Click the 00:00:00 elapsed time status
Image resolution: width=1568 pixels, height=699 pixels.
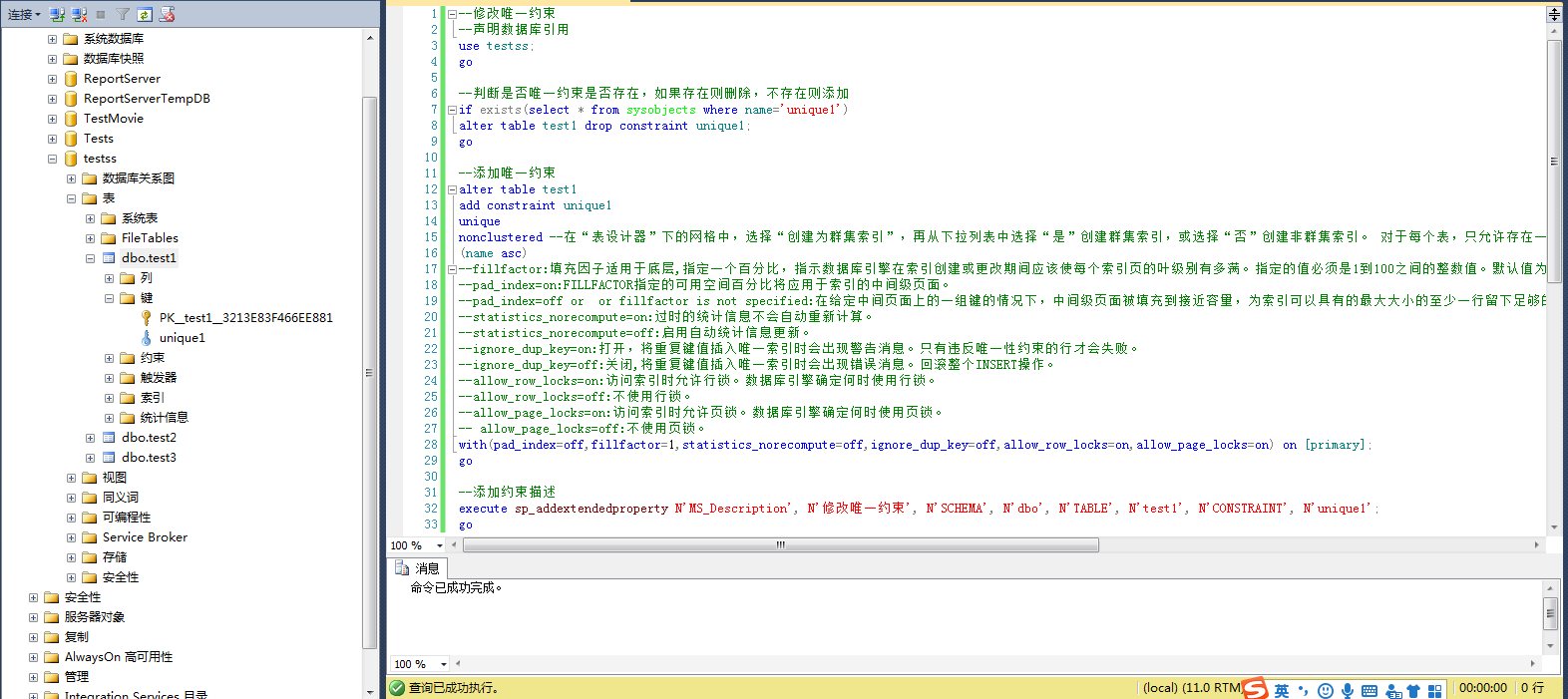click(x=1483, y=688)
